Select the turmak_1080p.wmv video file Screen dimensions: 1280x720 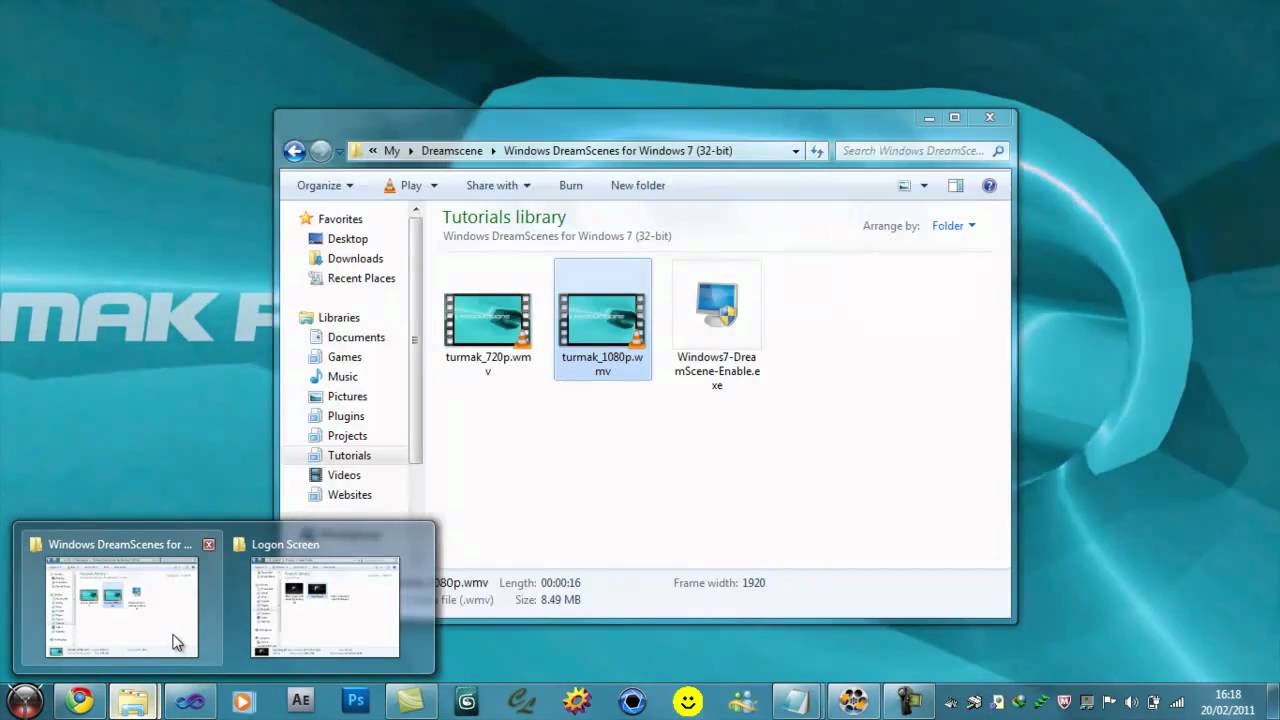602,320
